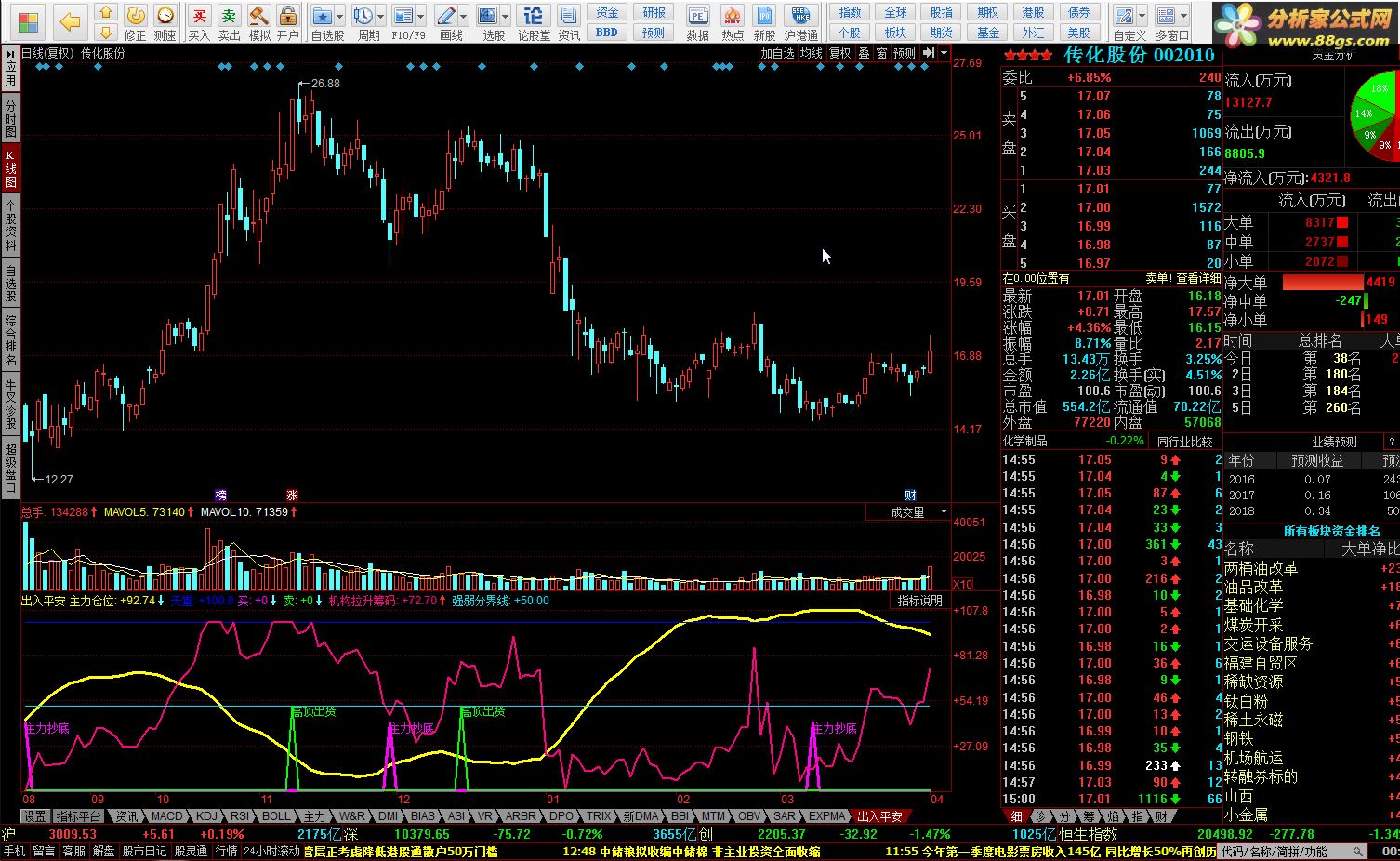Expand the F10/F9 dropdown arrow

pos(420,16)
